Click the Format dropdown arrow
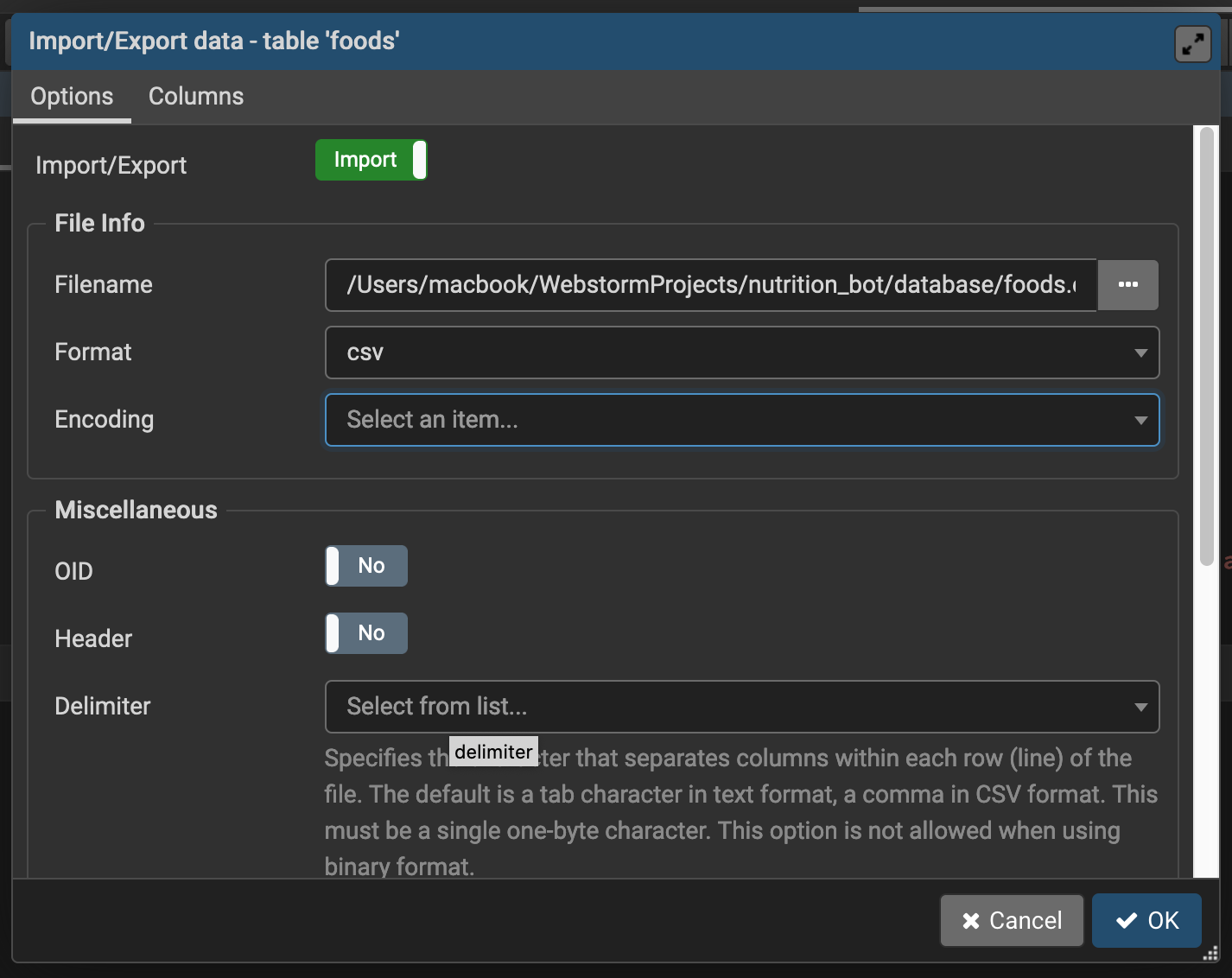Screen dimensions: 1232x978 pyautogui.click(x=1140, y=352)
